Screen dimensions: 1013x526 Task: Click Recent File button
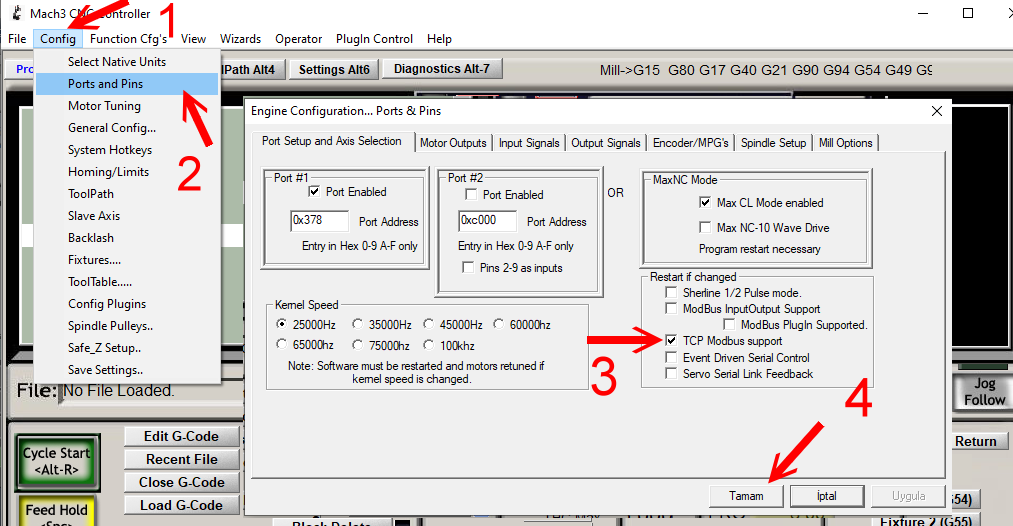point(182,459)
